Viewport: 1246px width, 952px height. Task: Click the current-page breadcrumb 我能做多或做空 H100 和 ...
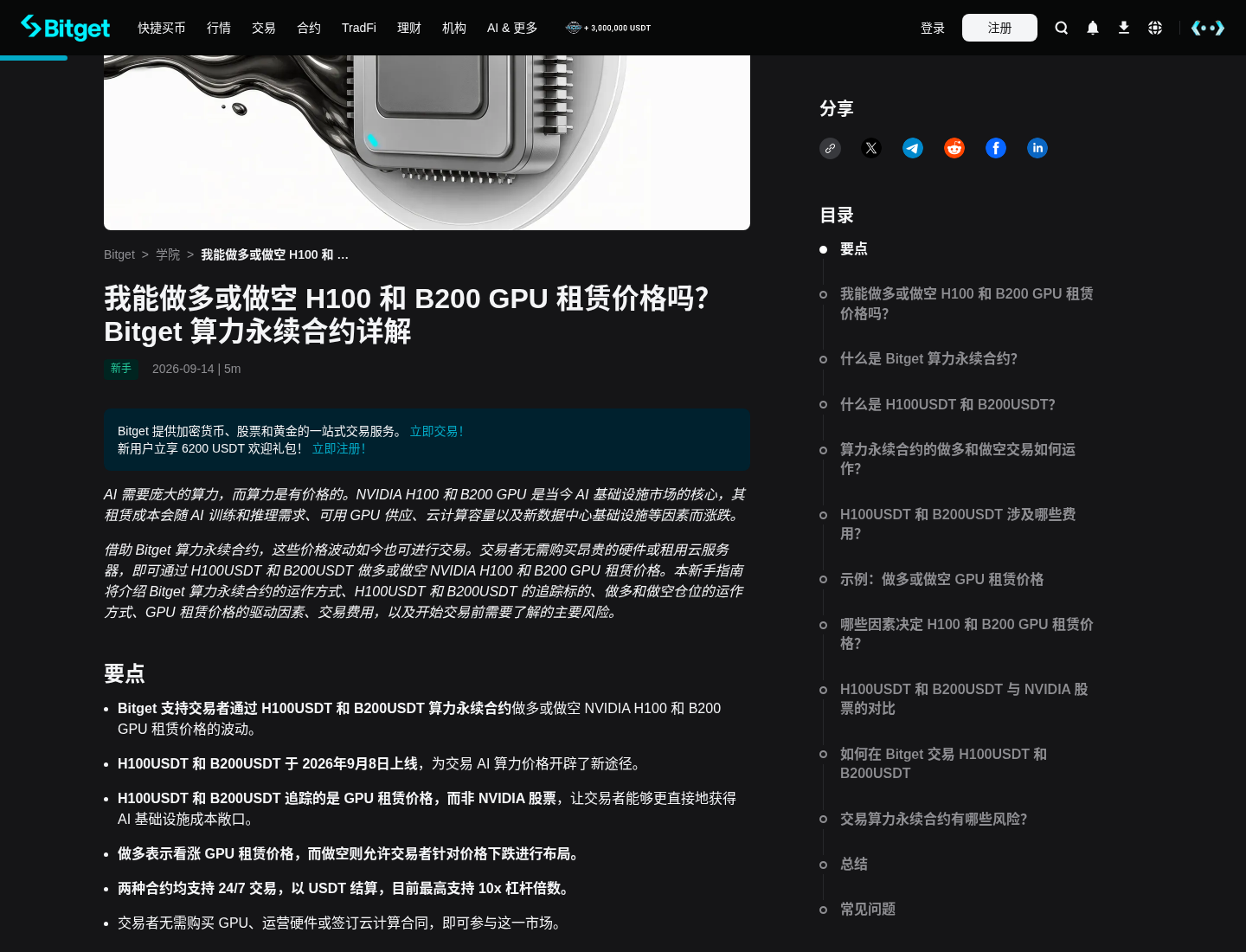(x=274, y=254)
